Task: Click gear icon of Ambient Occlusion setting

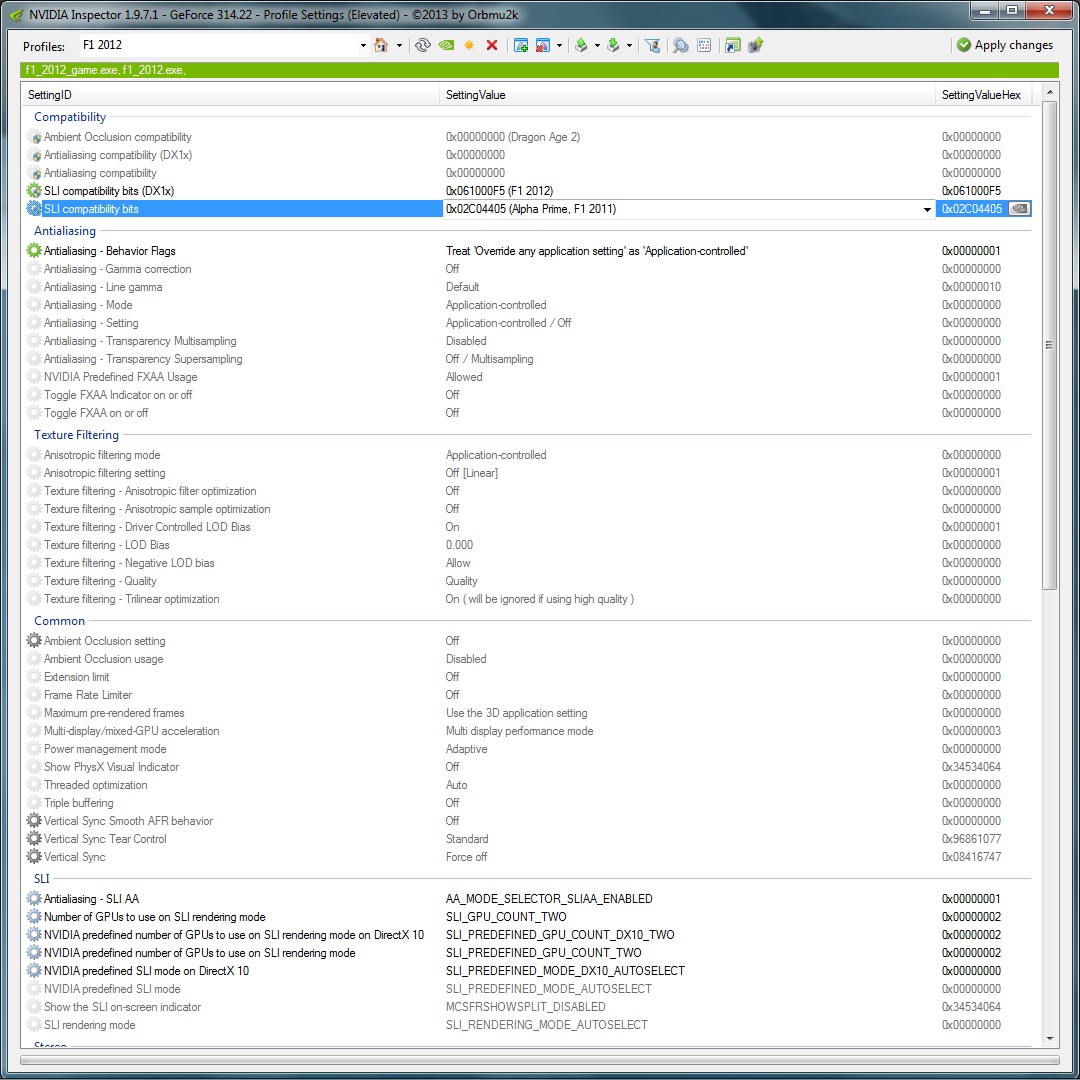Action: coord(34,641)
